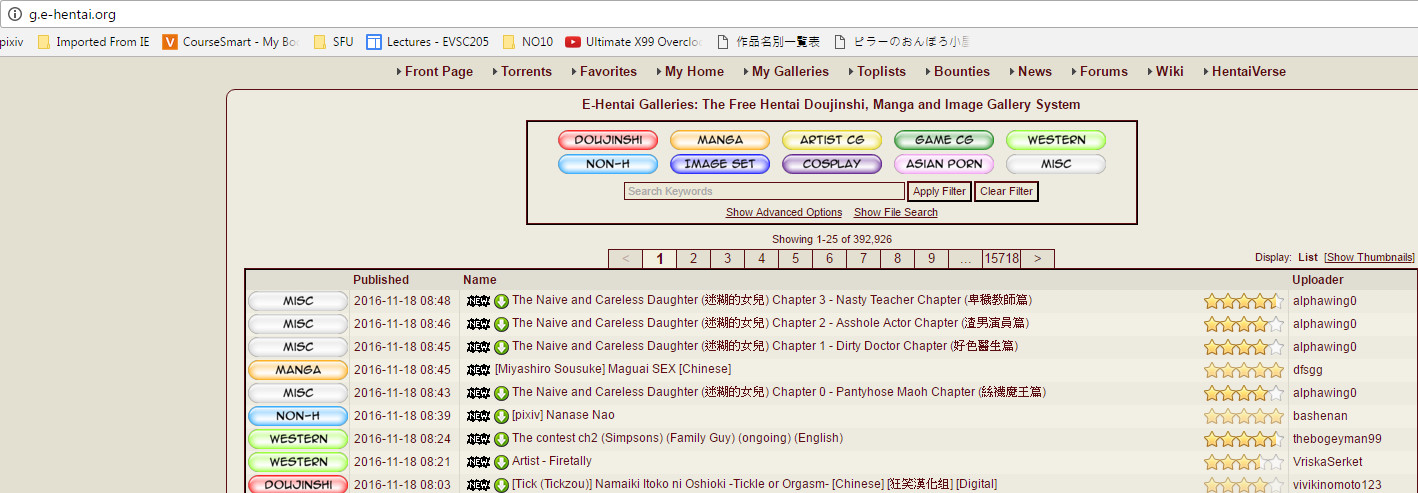Viewport: 1418px width, 493px height.
Task: Focus the Search Keywords input field
Action: click(x=764, y=191)
